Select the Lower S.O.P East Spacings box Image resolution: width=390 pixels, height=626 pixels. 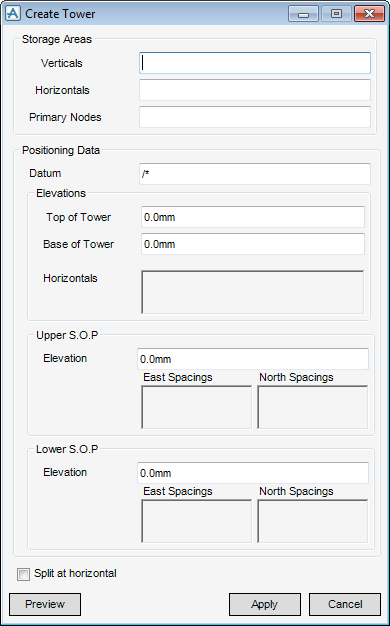pyautogui.click(x=196, y=521)
